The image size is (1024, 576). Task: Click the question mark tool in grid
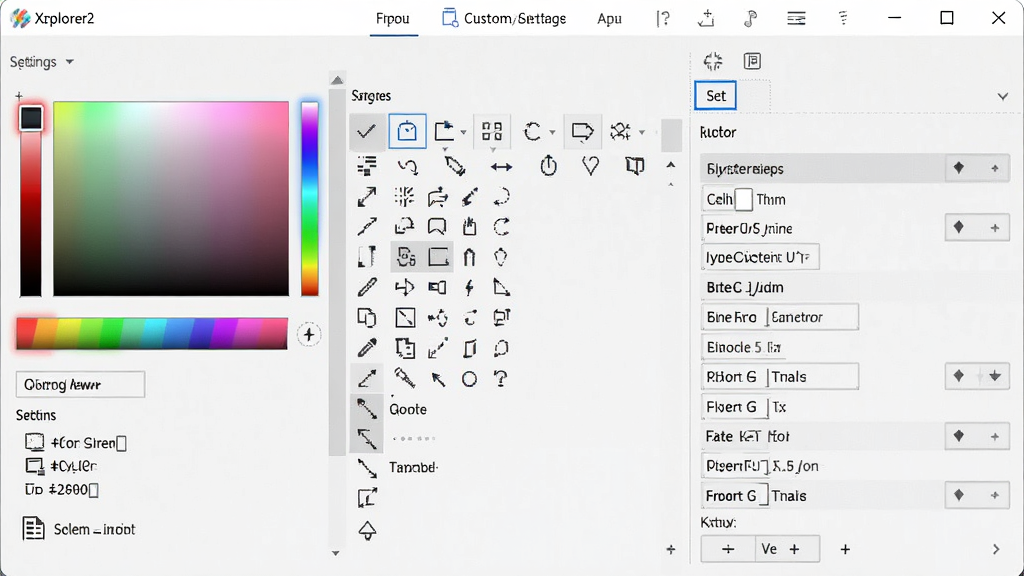point(500,378)
